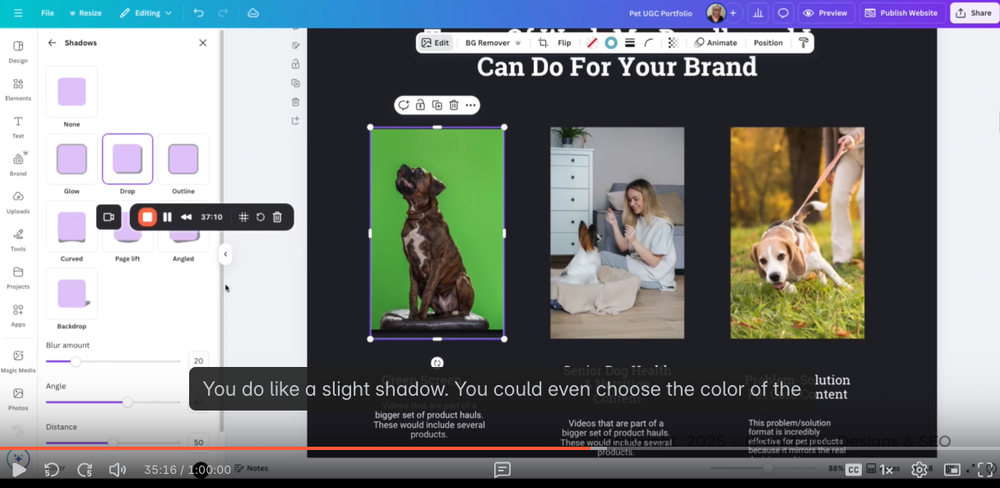
Task: Open the Text sidebar tab
Action: 18,127
